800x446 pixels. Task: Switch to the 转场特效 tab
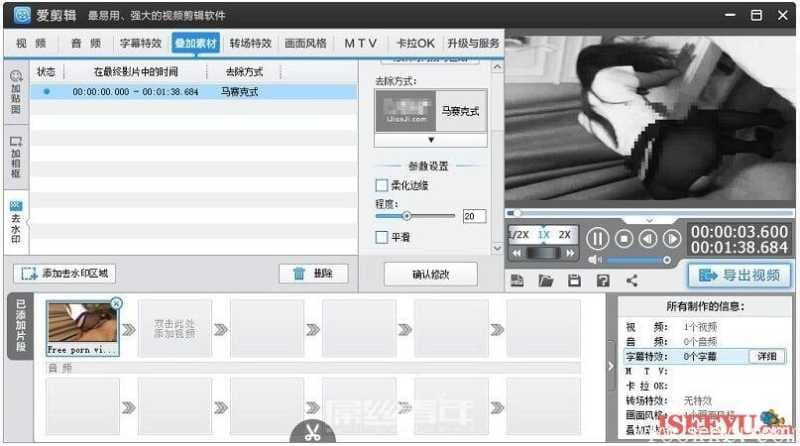tap(251, 43)
